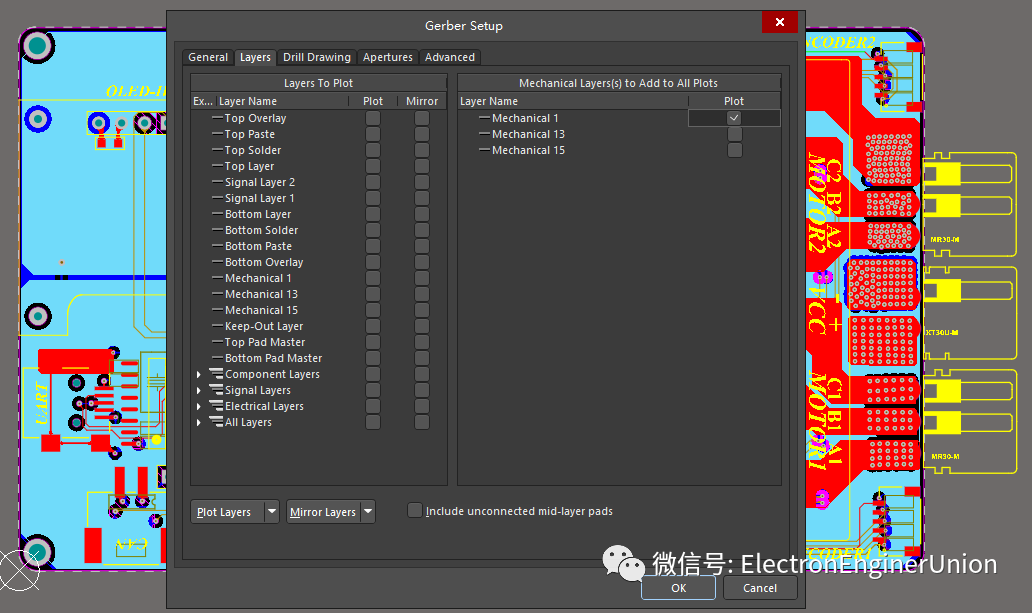The image size is (1032, 613).
Task: Click the All Layers group stack icon
Action: point(215,422)
